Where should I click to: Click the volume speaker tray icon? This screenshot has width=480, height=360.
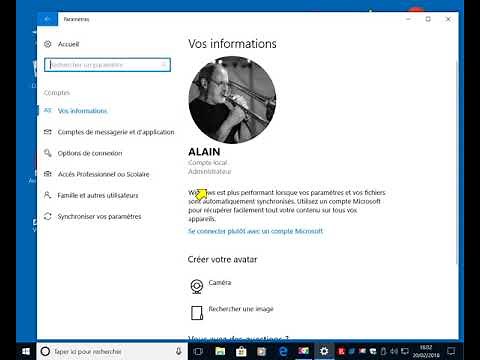pyautogui.click(x=394, y=351)
